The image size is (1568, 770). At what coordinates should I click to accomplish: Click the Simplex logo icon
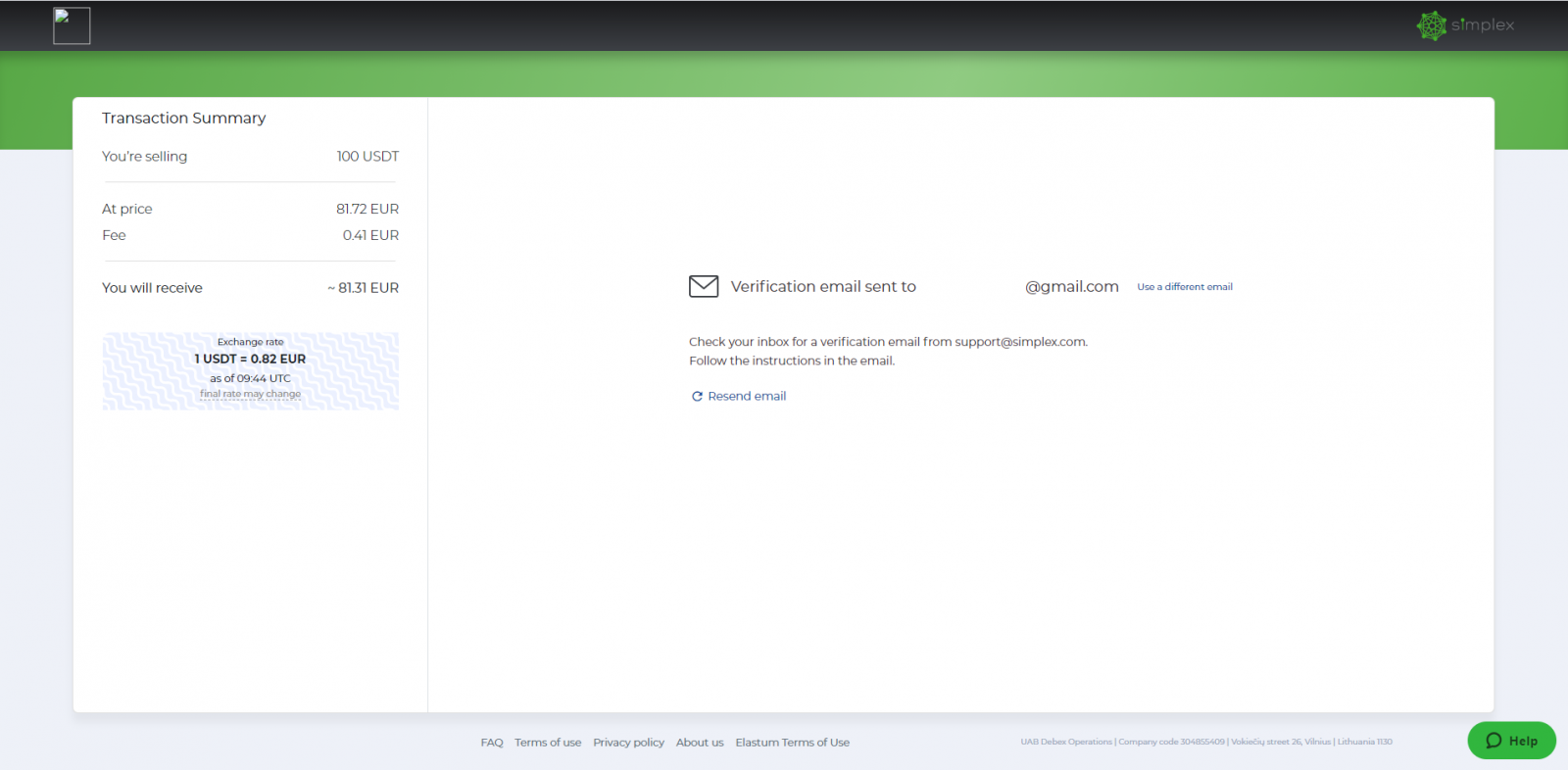tap(1431, 25)
